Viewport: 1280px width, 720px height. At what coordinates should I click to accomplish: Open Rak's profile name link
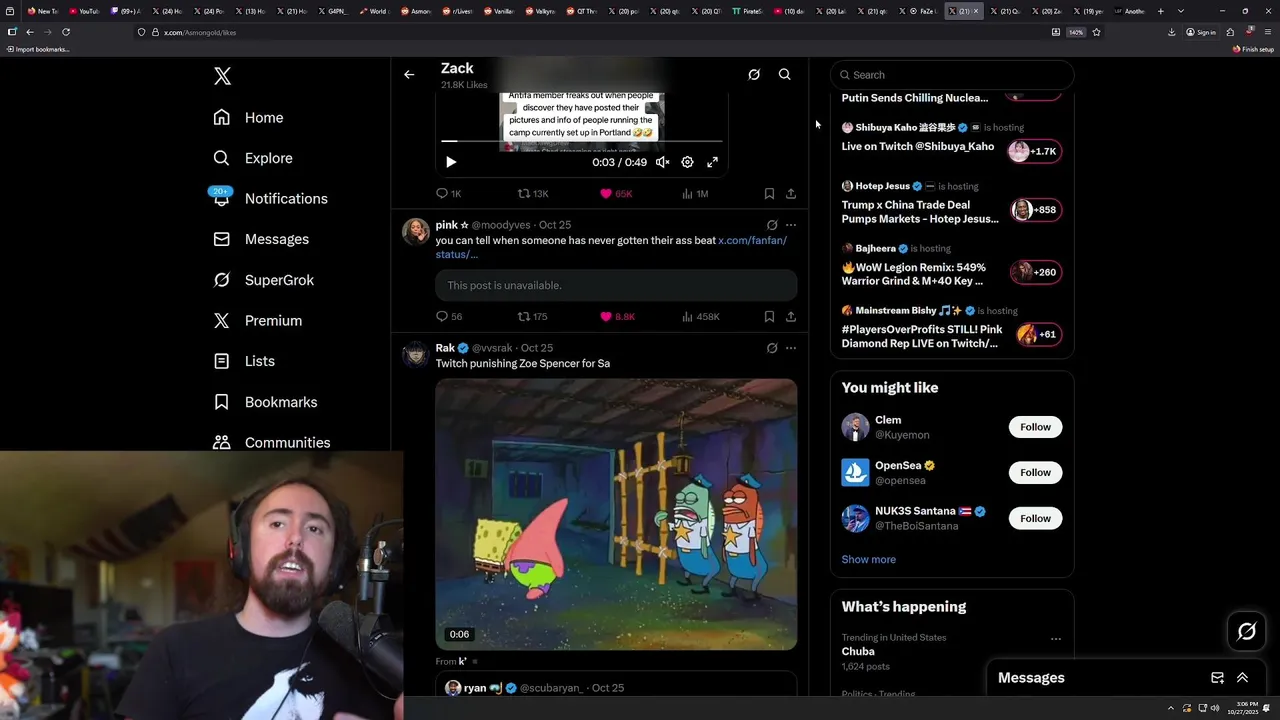click(445, 348)
